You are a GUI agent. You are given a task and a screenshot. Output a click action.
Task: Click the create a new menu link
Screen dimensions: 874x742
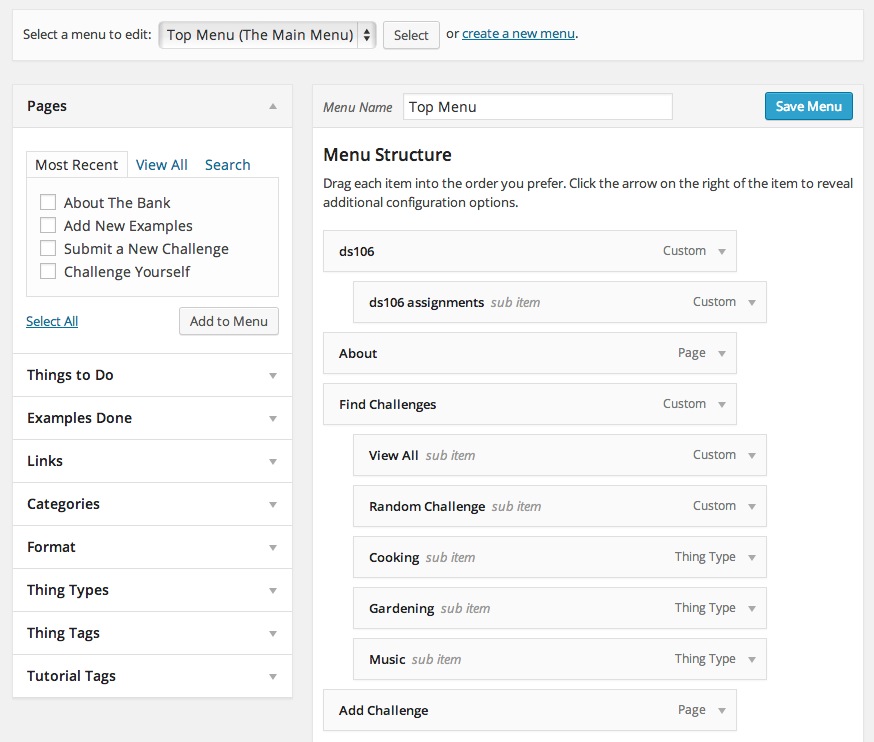tap(518, 34)
